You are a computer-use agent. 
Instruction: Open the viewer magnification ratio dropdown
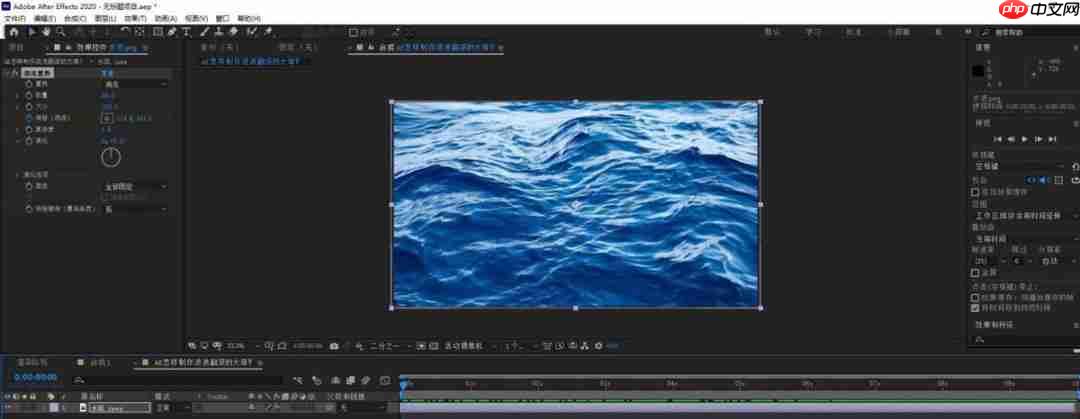[236, 345]
